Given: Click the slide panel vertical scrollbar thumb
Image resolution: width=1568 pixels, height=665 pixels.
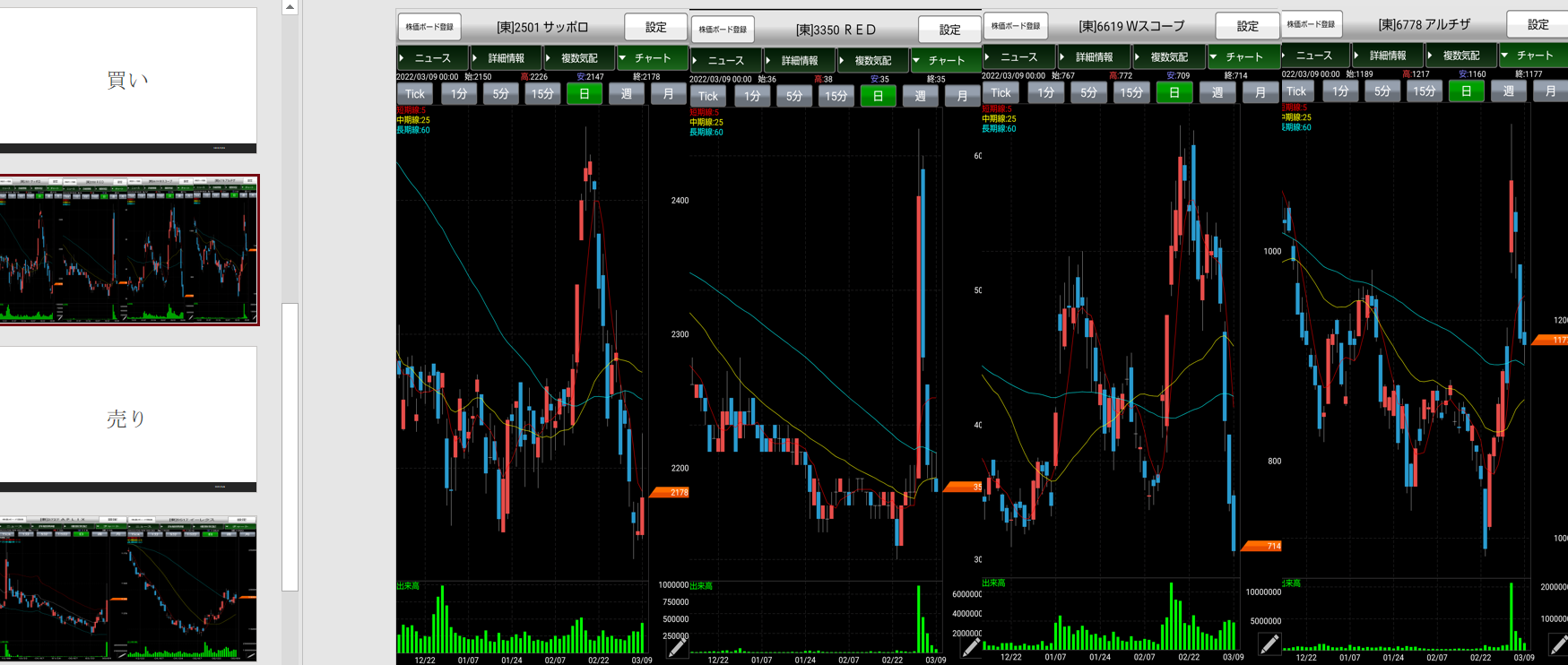Looking at the screenshot, I should pyautogui.click(x=290, y=446).
